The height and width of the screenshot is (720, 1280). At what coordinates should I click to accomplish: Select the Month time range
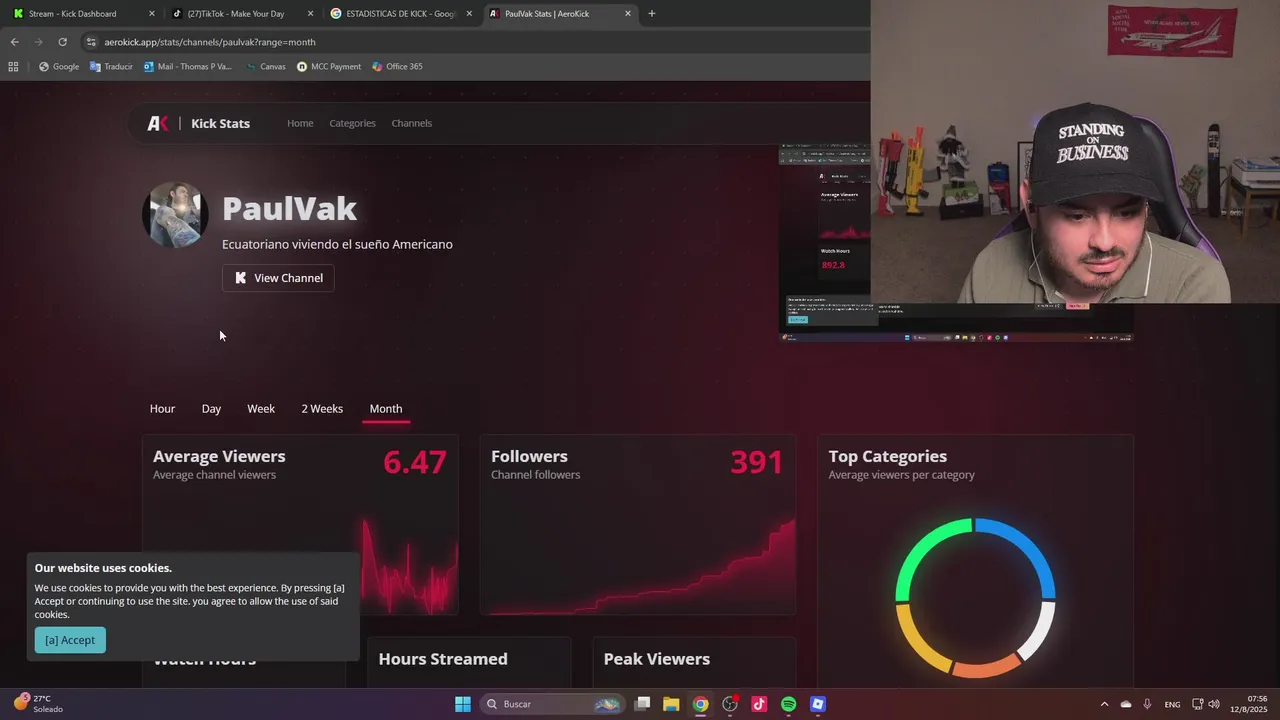click(x=386, y=409)
